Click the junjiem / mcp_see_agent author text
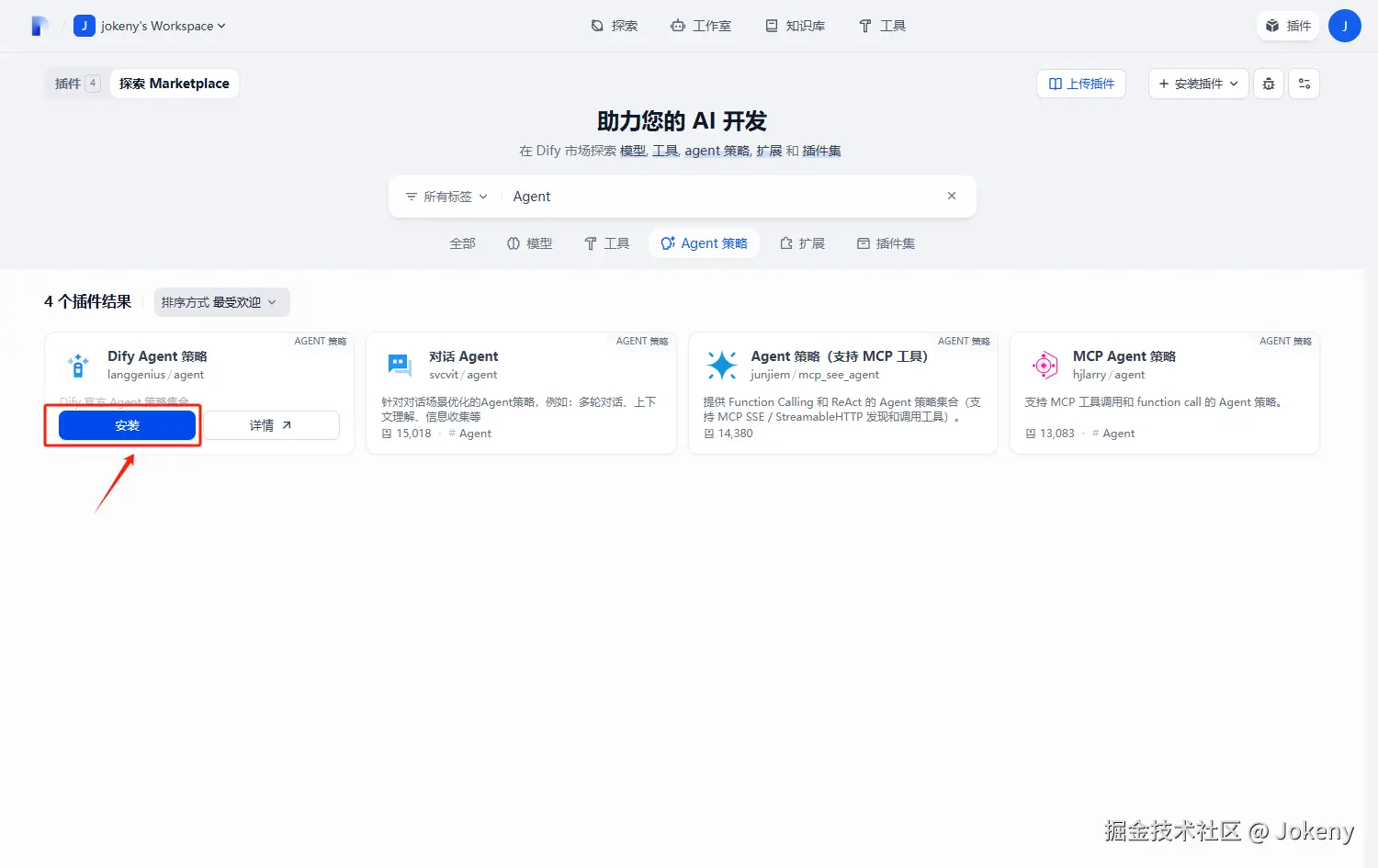Image resolution: width=1378 pixels, height=868 pixels. click(x=815, y=375)
